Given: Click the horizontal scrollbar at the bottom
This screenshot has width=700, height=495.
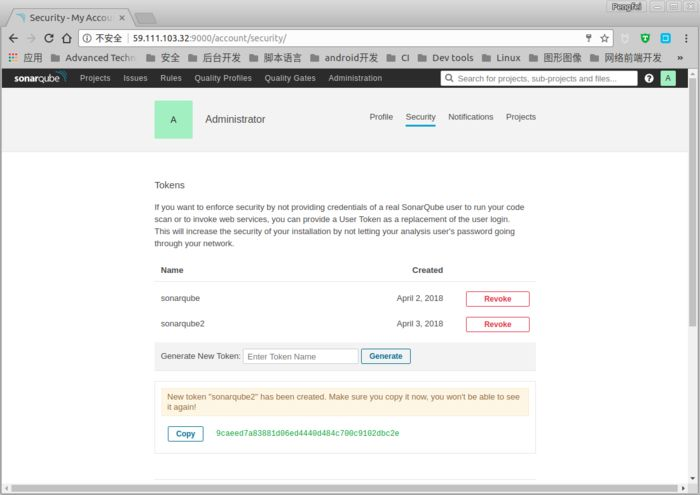Looking at the screenshot, I should [x=344, y=488].
